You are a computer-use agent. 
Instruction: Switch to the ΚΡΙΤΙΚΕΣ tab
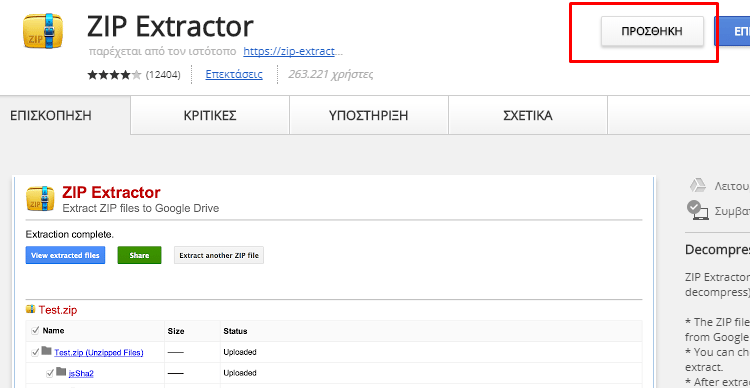coord(210,115)
